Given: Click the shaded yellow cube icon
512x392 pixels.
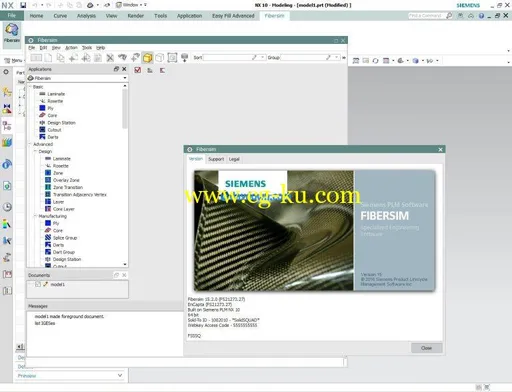Looking at the screenshot, I should pos(147,58).
